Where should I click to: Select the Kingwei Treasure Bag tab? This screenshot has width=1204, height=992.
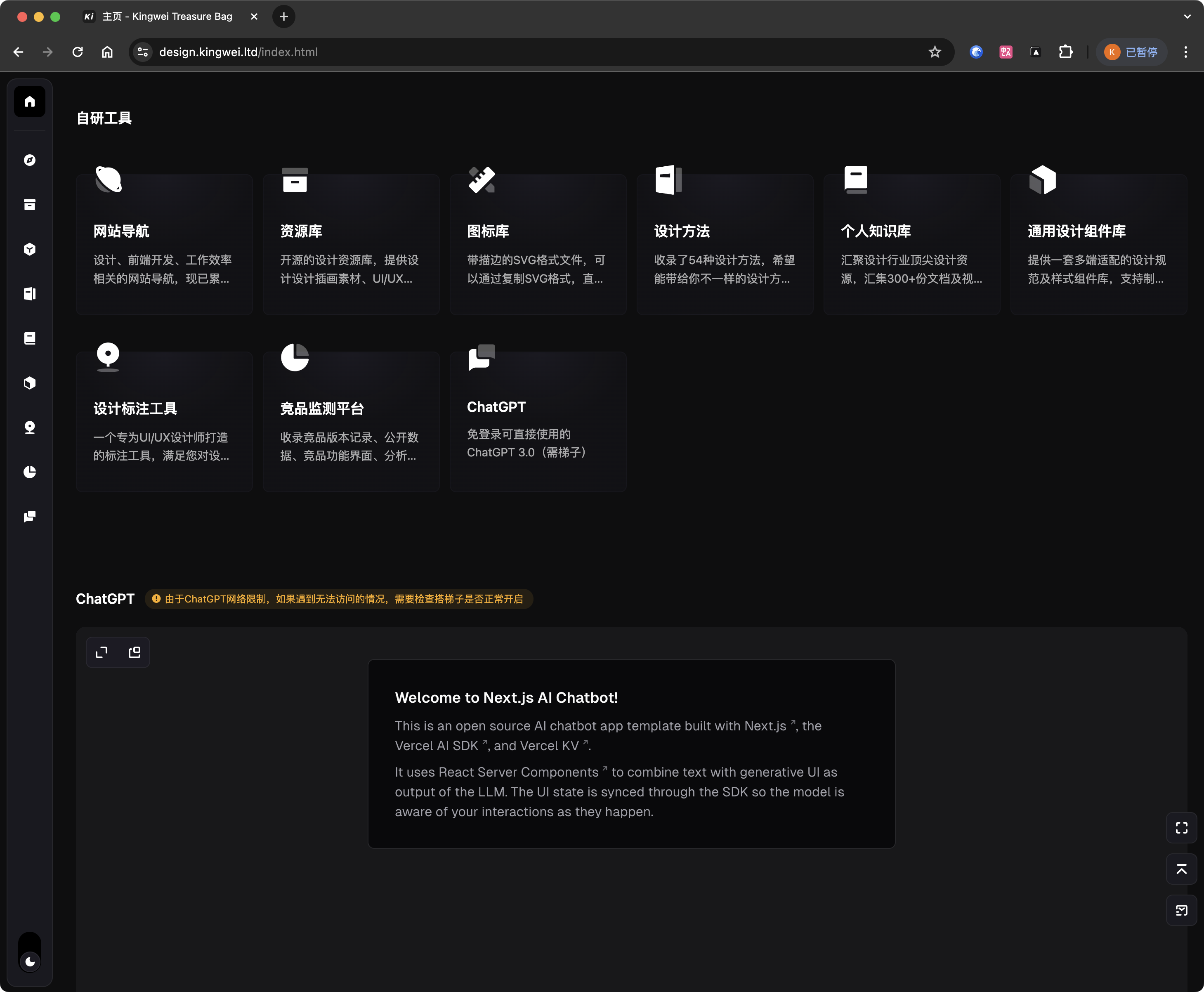(167, 17)
